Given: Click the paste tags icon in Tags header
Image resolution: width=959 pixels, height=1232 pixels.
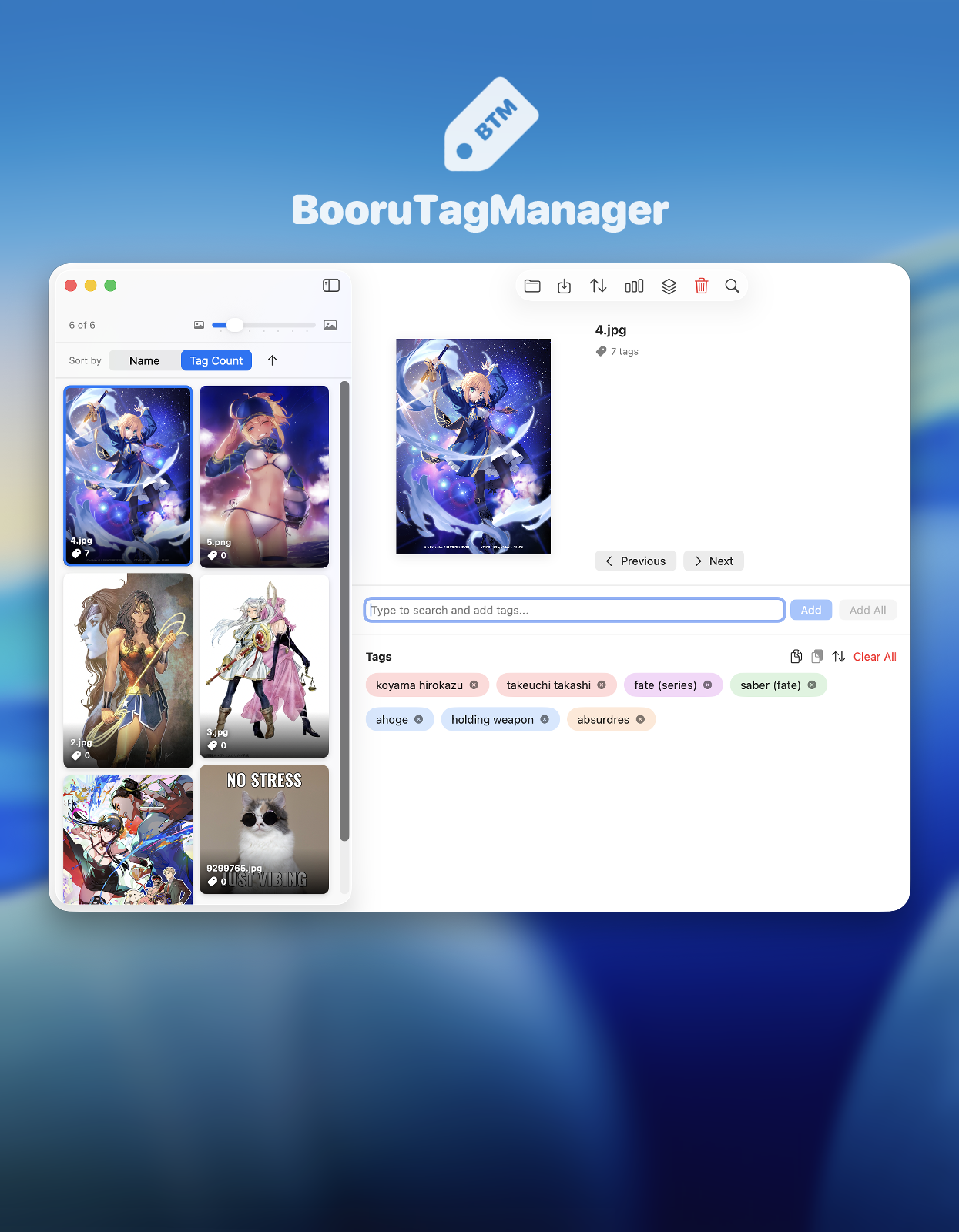Looking at the screenshot, I should tap(817, 657).
